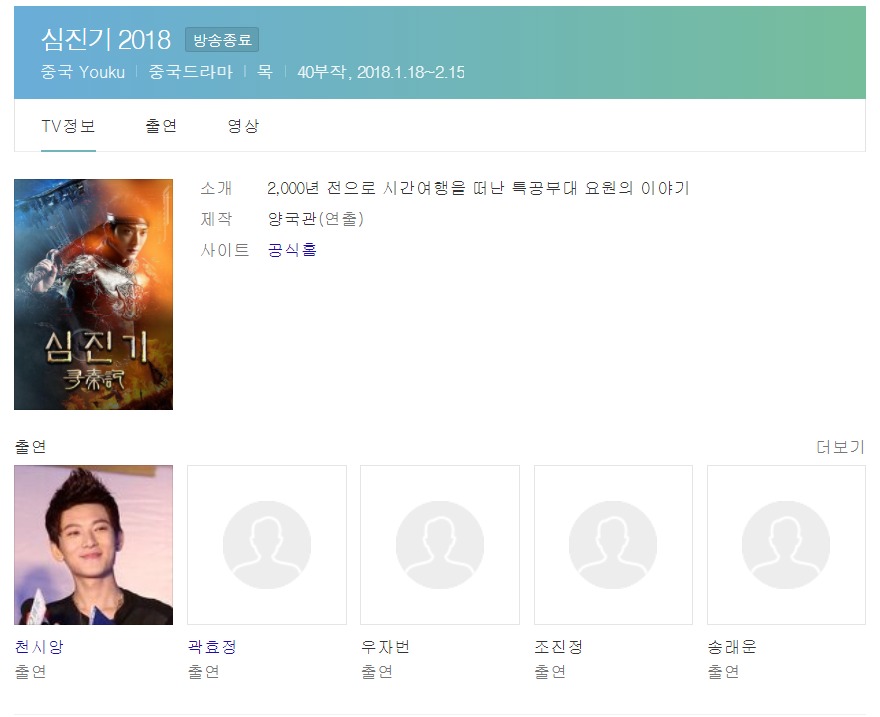
Task: Select 곽효정 placeholder profile icon
Action: 267,545
